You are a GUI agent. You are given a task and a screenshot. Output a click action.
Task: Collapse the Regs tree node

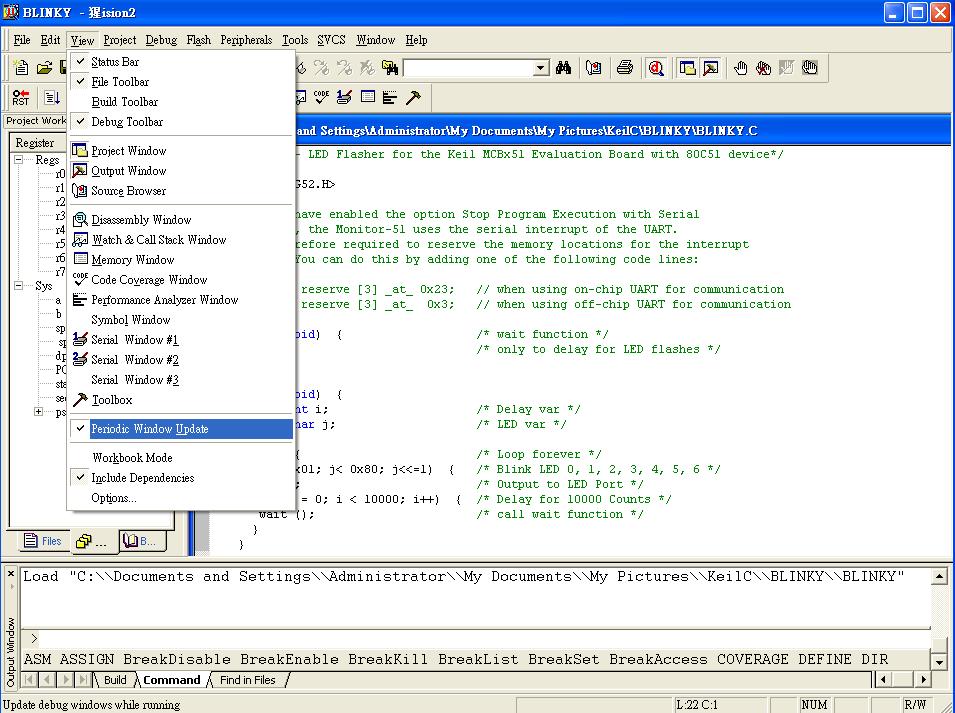[19, 160]
